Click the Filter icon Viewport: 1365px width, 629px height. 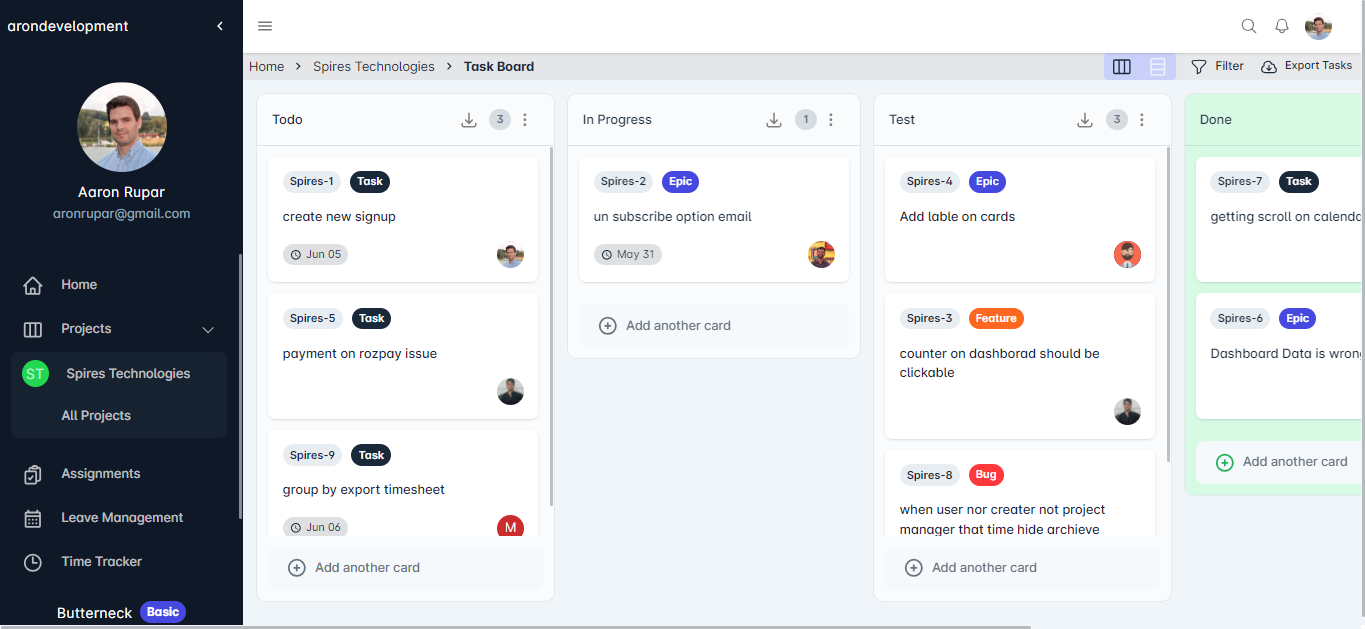click(x=1200, y=66)
